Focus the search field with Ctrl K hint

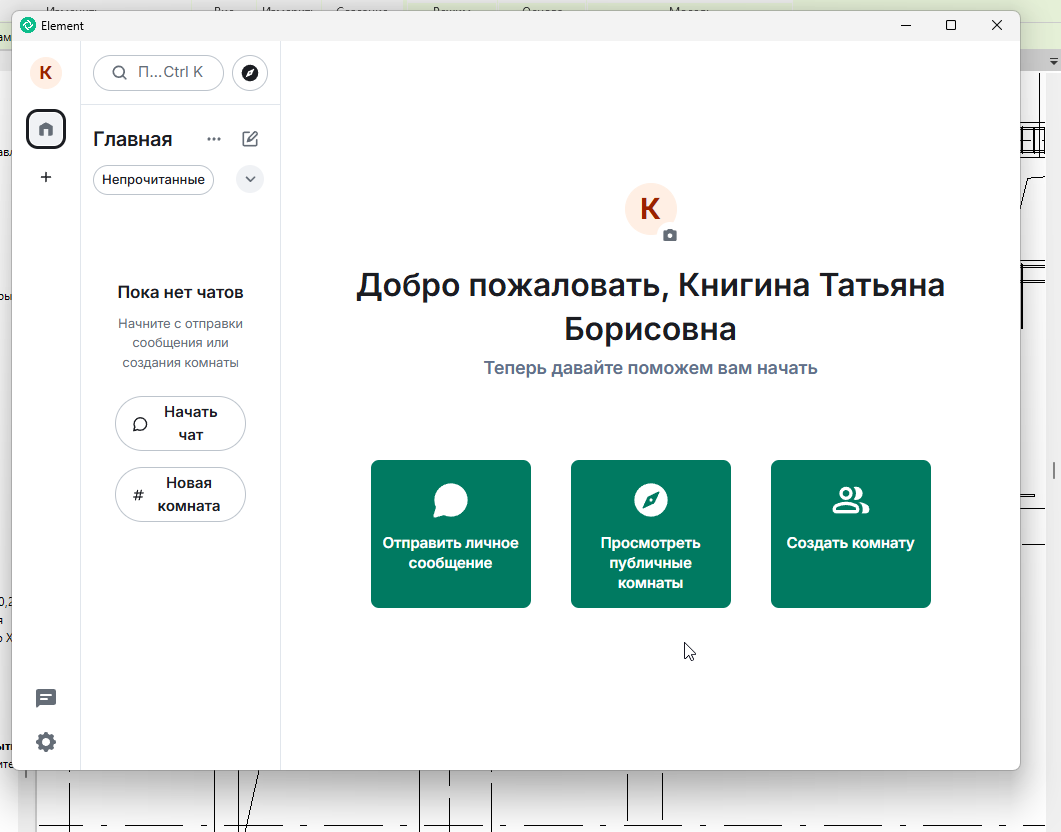pyautogui.click(x=158, y=72)
